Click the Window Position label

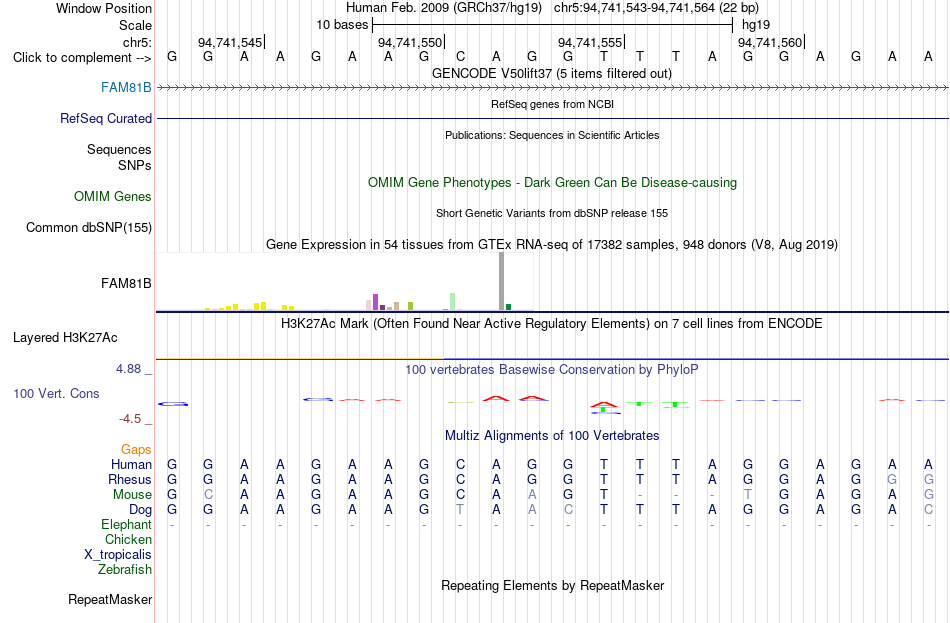(104, 8)
